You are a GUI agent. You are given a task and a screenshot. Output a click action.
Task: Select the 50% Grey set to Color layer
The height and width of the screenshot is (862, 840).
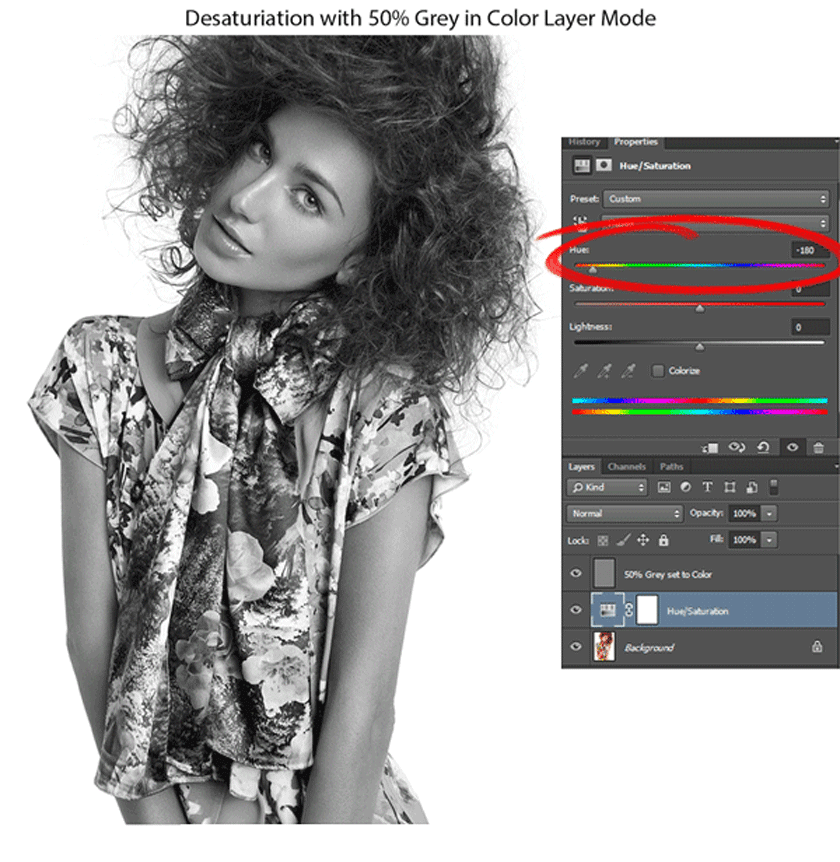pyautogui.click(x=700, y=573)
